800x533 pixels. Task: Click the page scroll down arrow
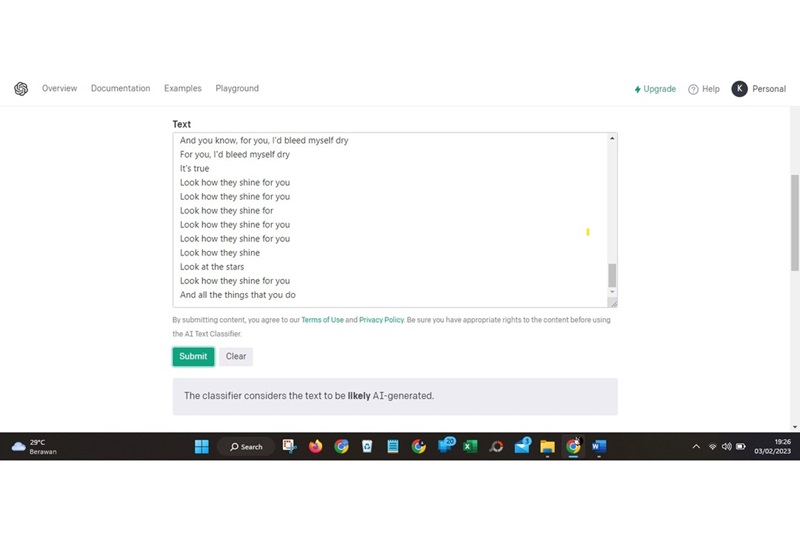[x=795, y=427]
